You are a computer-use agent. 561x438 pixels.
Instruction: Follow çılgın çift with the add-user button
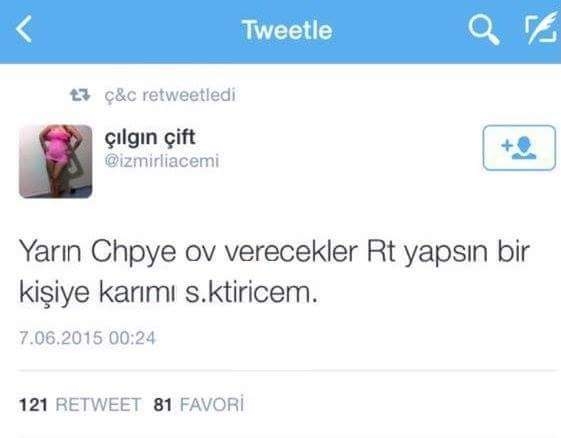[519, 148]
